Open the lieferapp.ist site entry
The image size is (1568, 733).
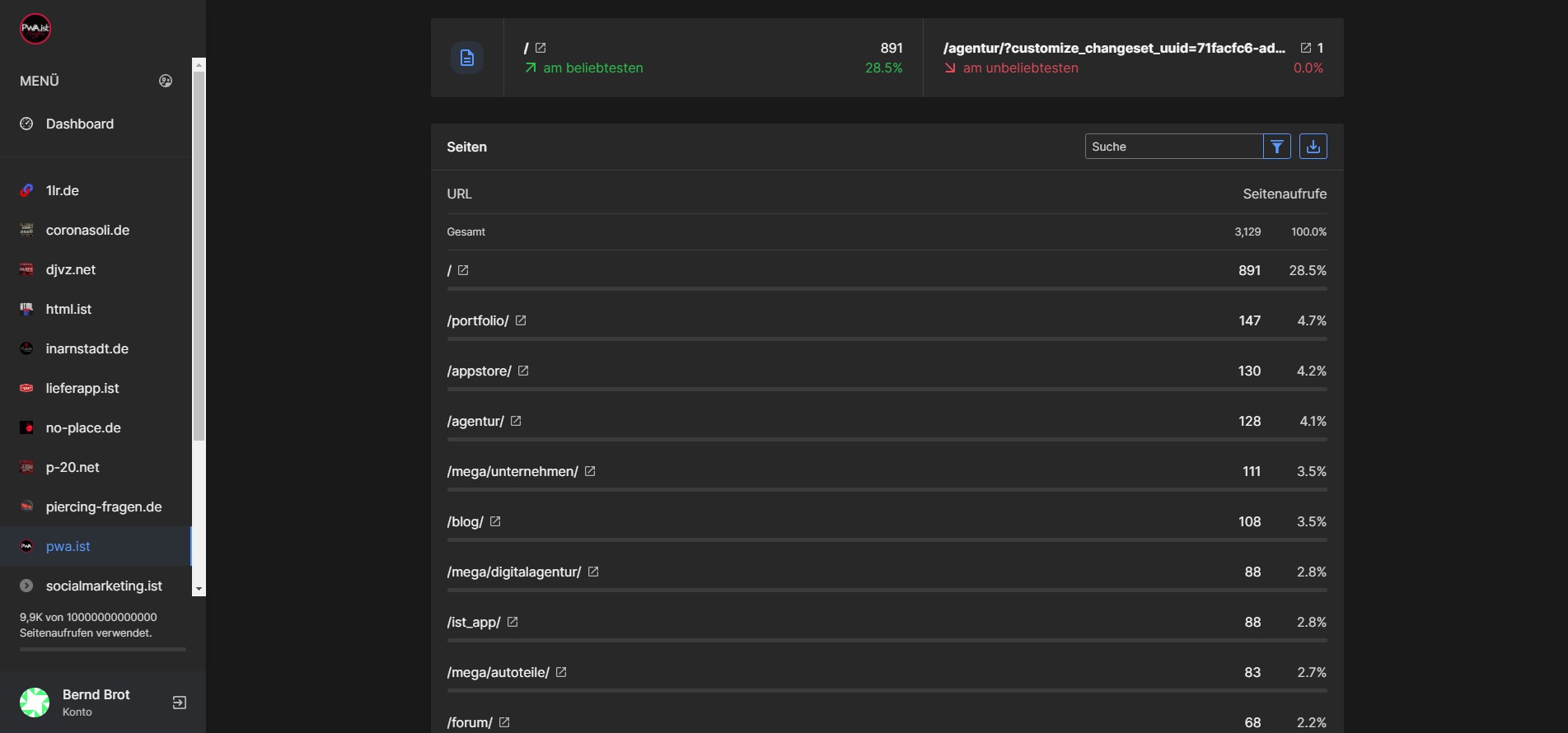point(82,388)
